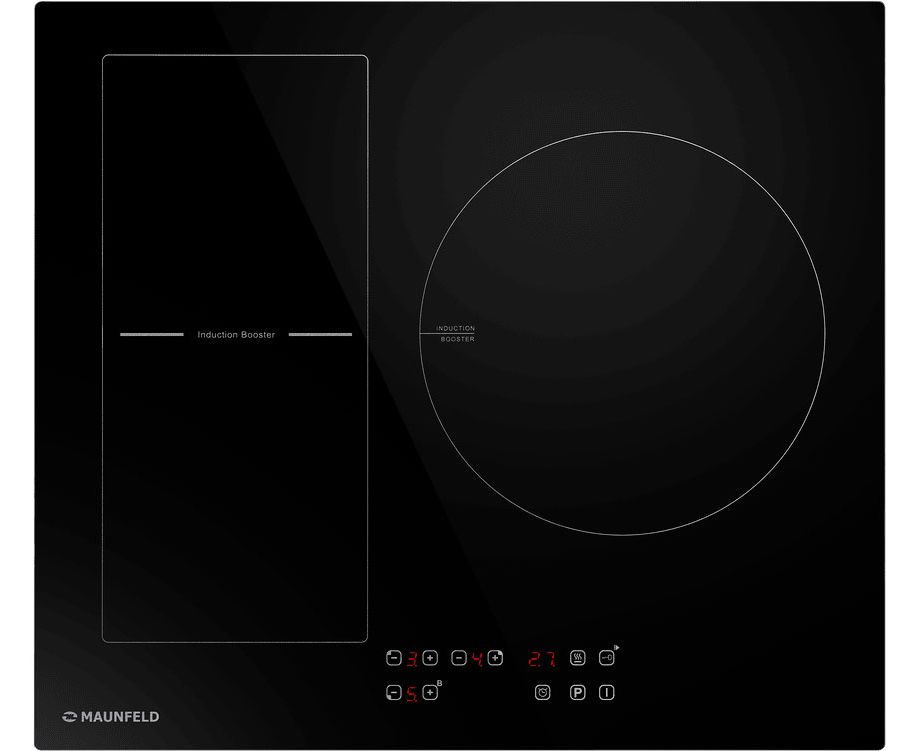
Task: Tap the red 27 timer display
Action: pos(542,658)
